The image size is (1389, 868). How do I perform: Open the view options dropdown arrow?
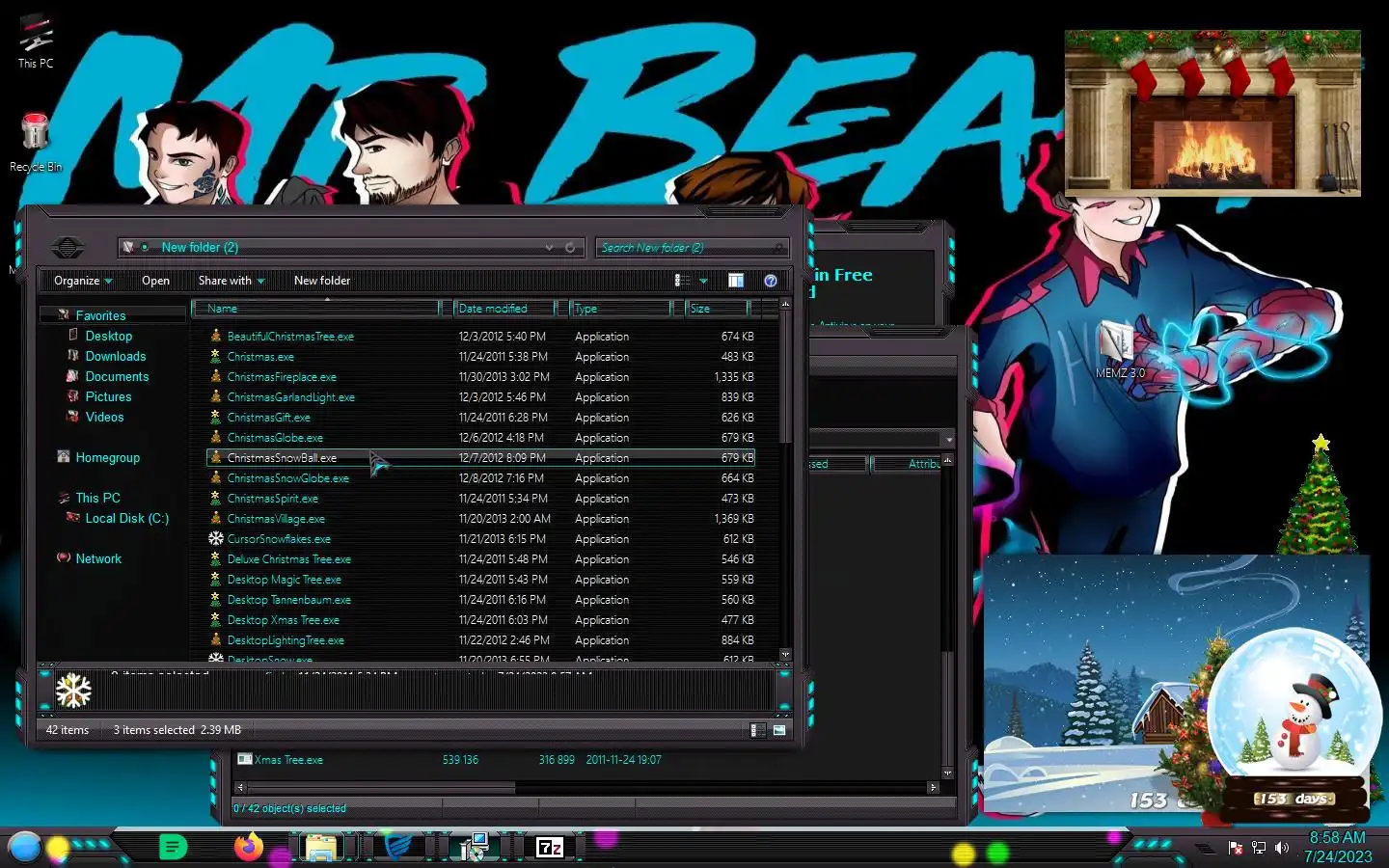coord(703,281)
